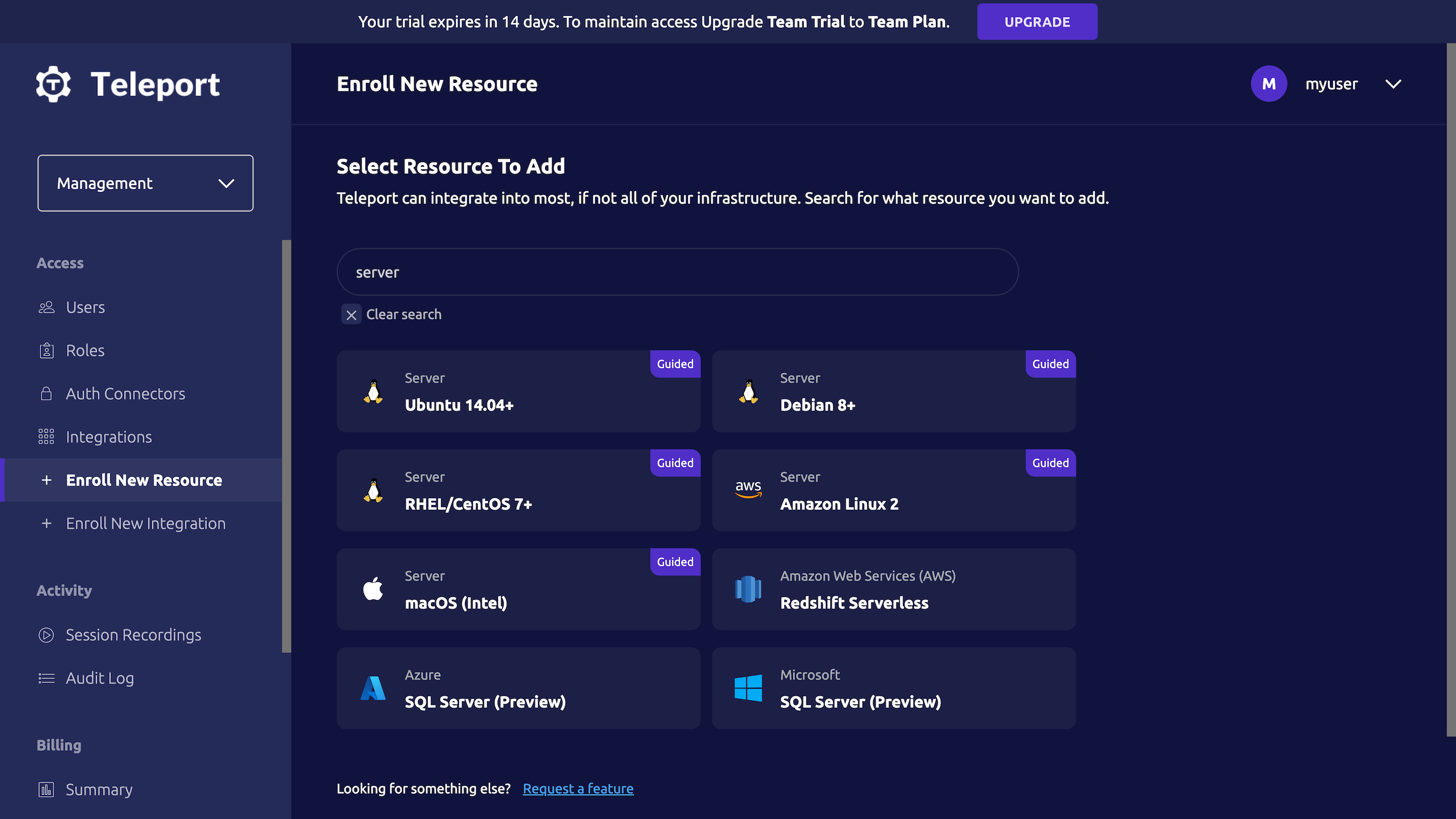Expand the myuser account dropdown
The height and width of the screenshot is (819, 1456).
tap(1393, 83)
